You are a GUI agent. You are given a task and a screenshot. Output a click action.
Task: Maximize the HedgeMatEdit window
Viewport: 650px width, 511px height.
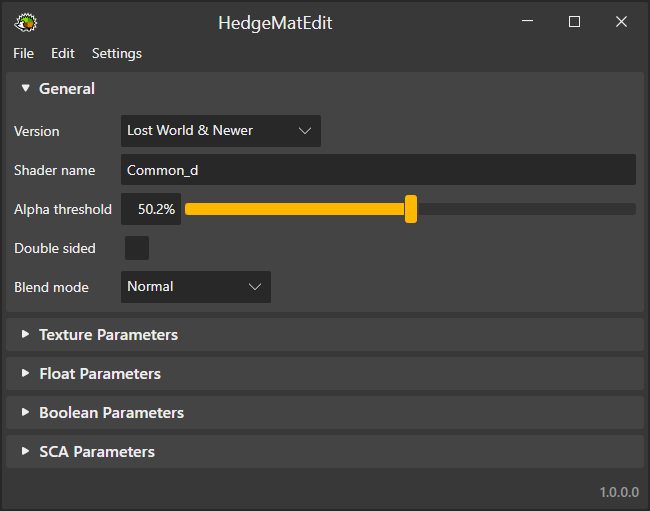tap(574, 21)
